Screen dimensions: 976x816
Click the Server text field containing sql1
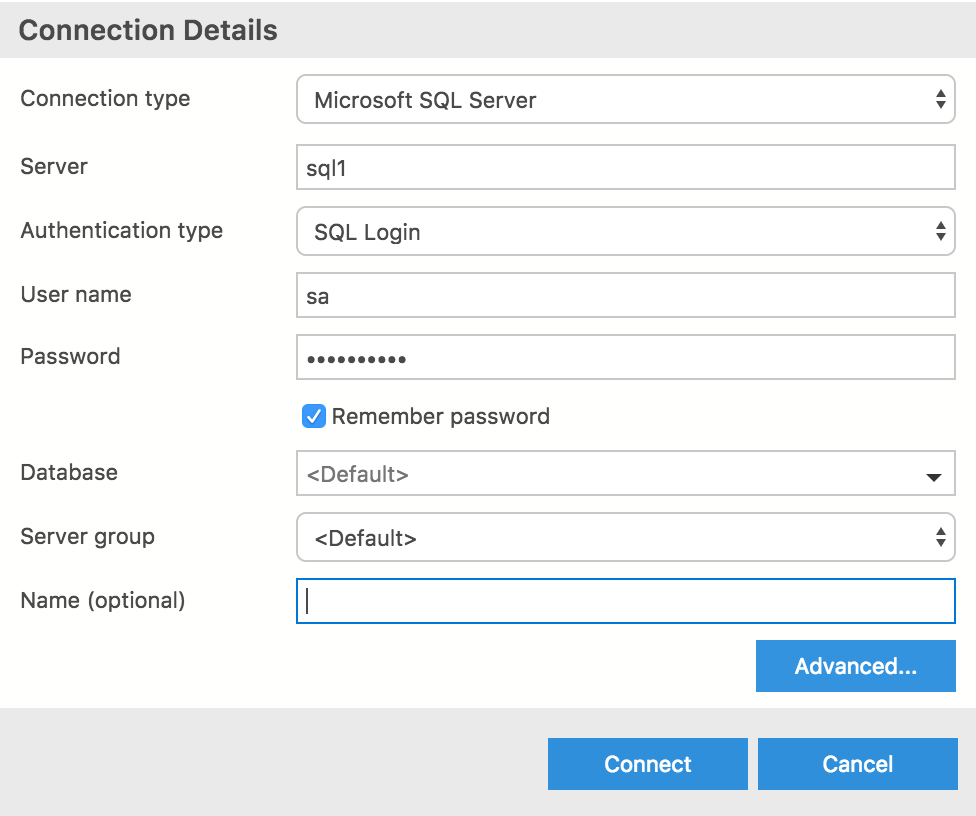[625, 168]
